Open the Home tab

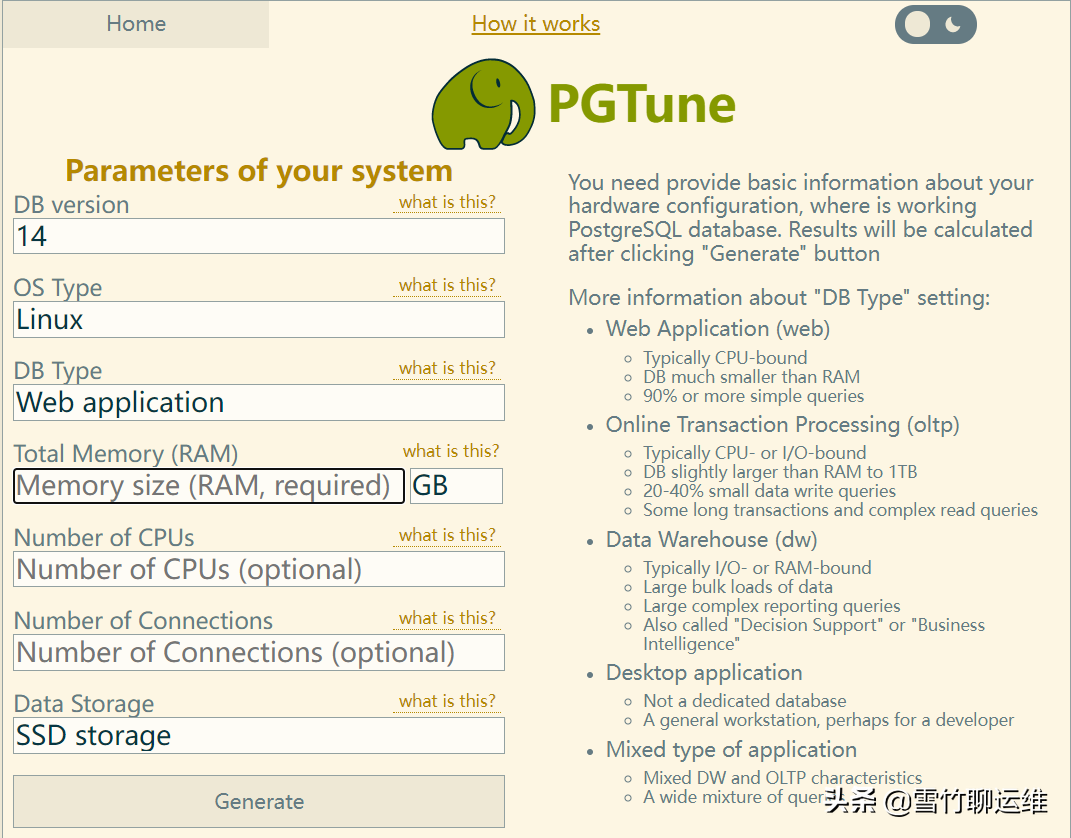[x=136, y=24]
